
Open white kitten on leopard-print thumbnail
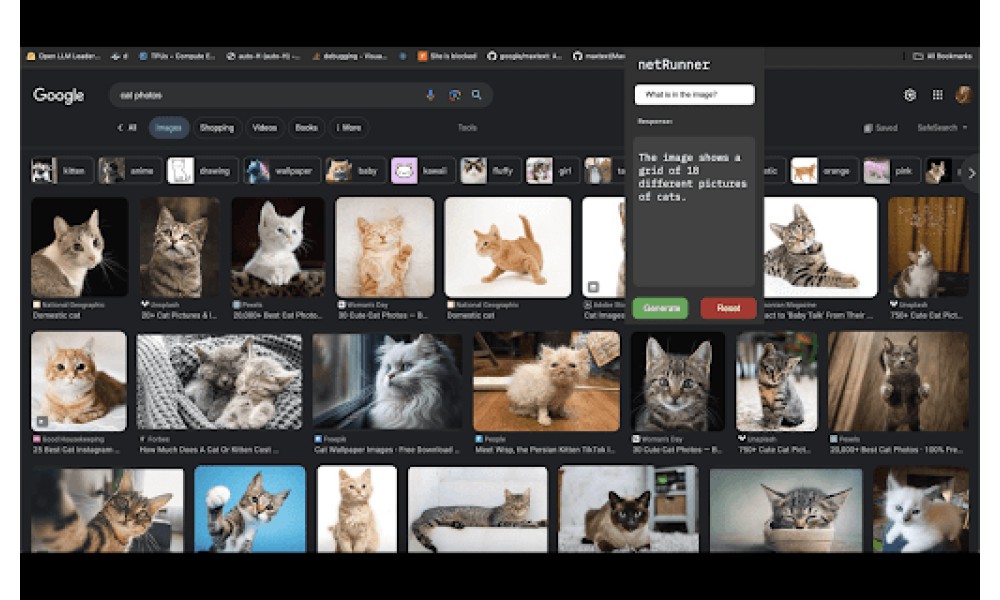(x=277, y=247)
